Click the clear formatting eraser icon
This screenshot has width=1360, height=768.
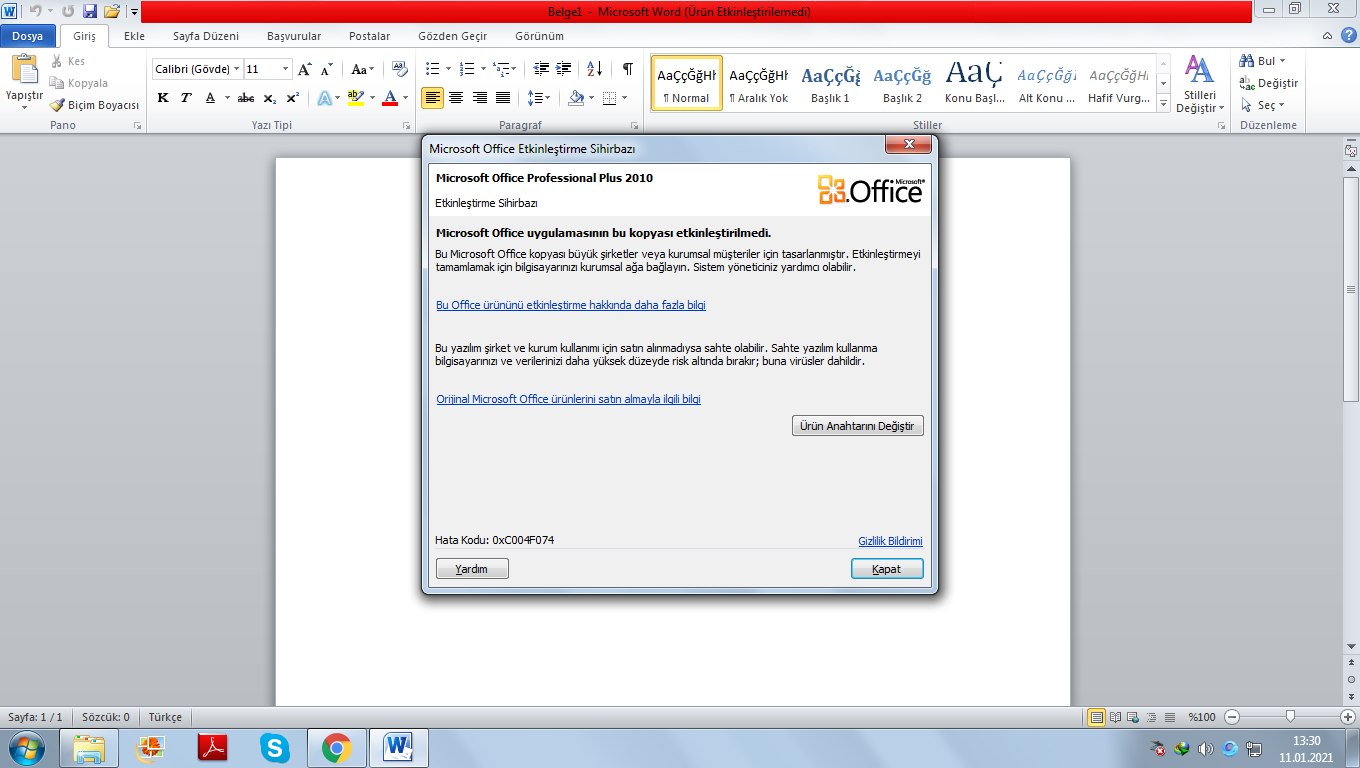tap(400, 69)
